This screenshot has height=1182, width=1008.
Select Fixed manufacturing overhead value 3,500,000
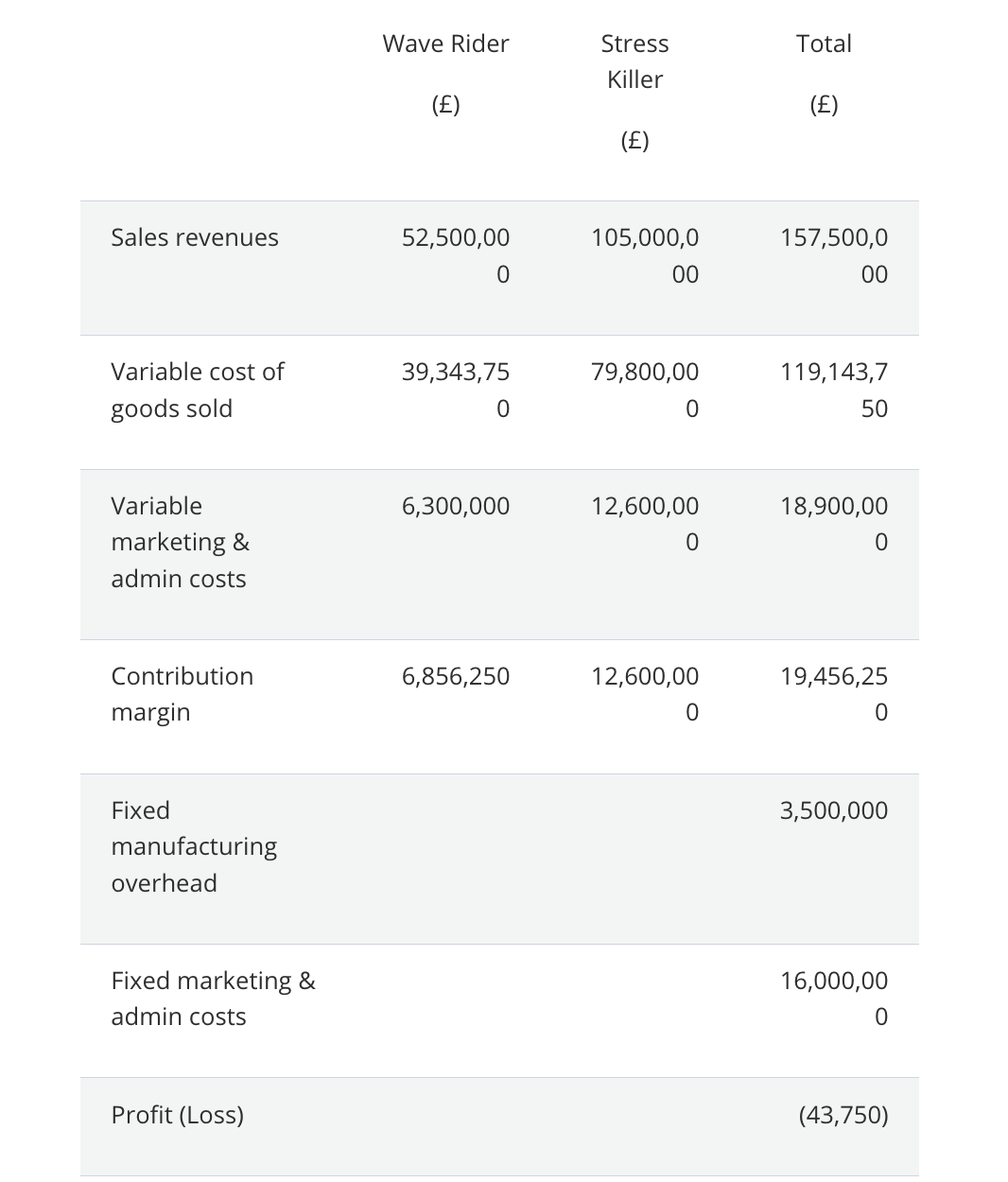tap(834, 810)
